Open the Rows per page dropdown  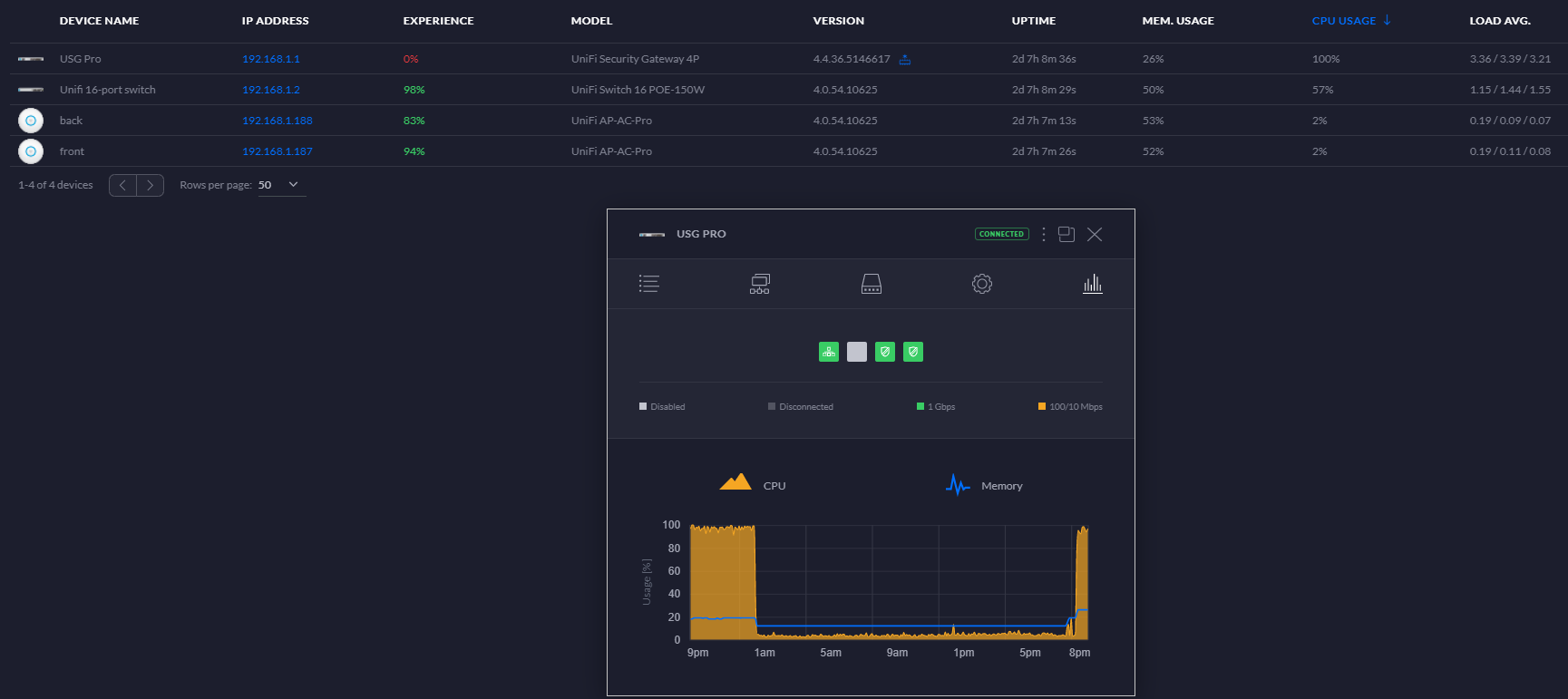[x=281, y=185]
